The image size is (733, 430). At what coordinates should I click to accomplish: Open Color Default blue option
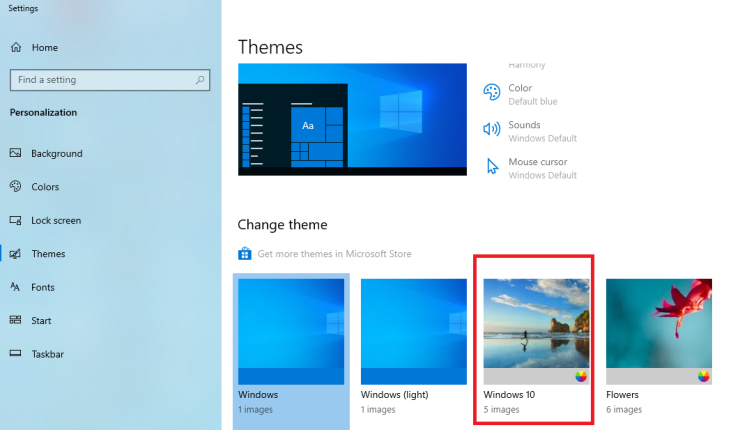pos(520,94)
